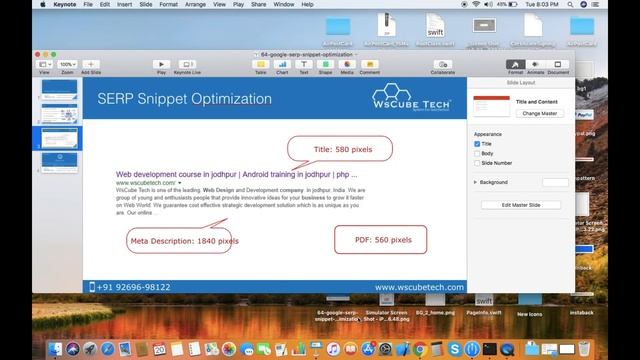The height and width of the screenshot is (360, 640).
Task: Open the Slide menu
Action: point(146,4)
